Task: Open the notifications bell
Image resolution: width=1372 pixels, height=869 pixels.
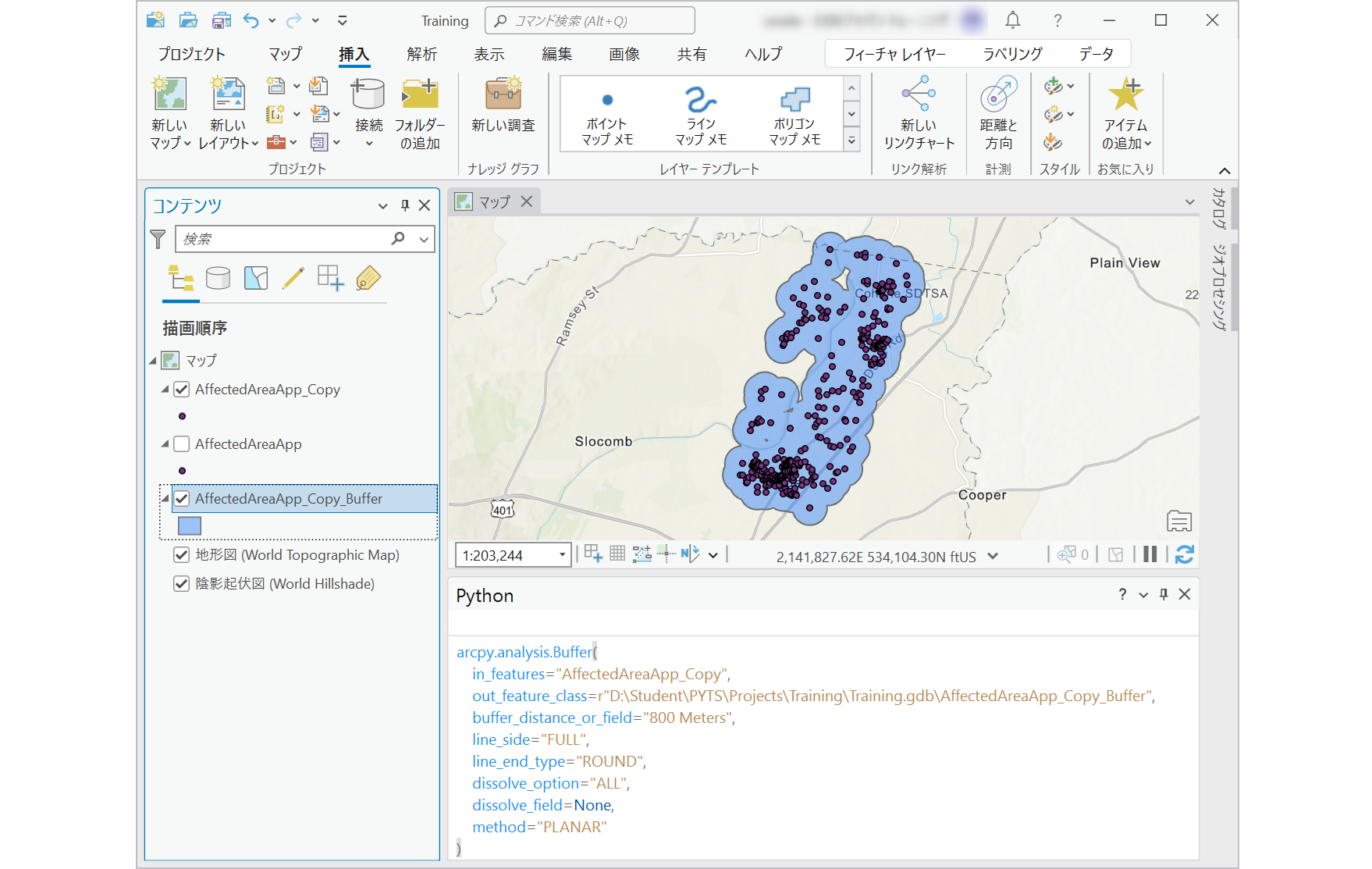Action: coord(1012,21)
